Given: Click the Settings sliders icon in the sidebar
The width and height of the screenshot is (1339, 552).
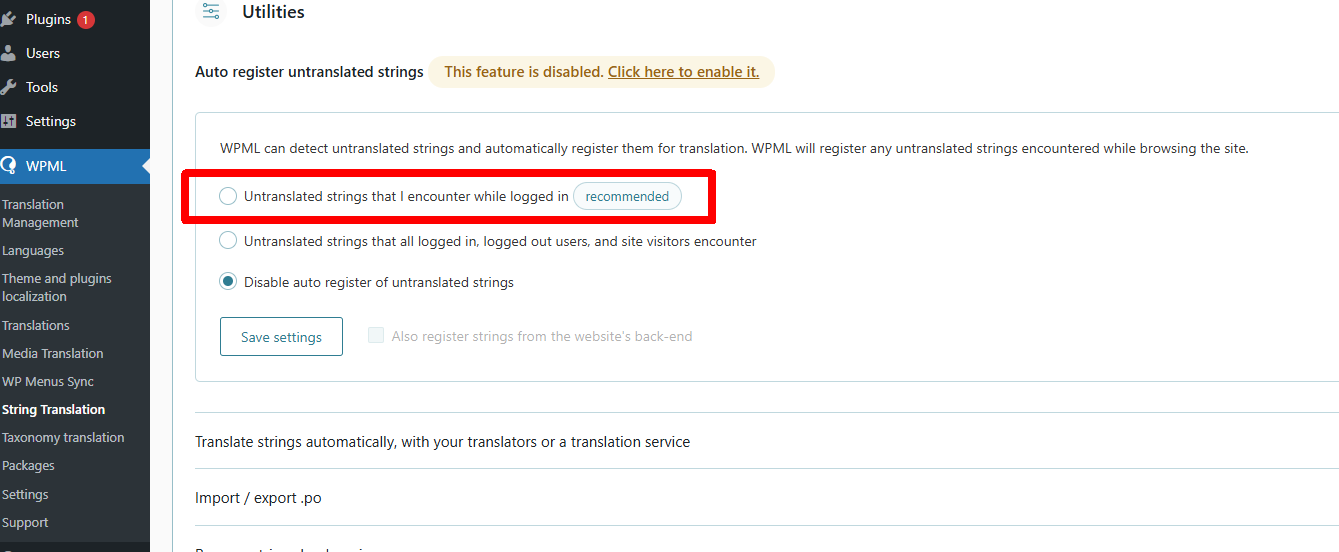Looking at the screenshot, I should (8, 121).
